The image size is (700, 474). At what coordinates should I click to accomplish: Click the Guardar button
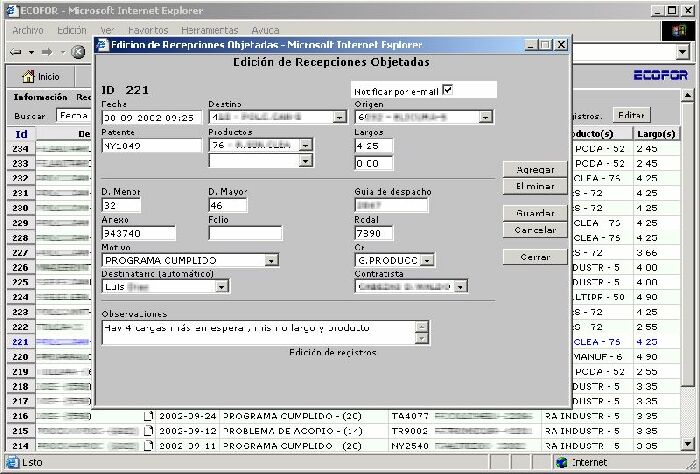click(535, 213)
